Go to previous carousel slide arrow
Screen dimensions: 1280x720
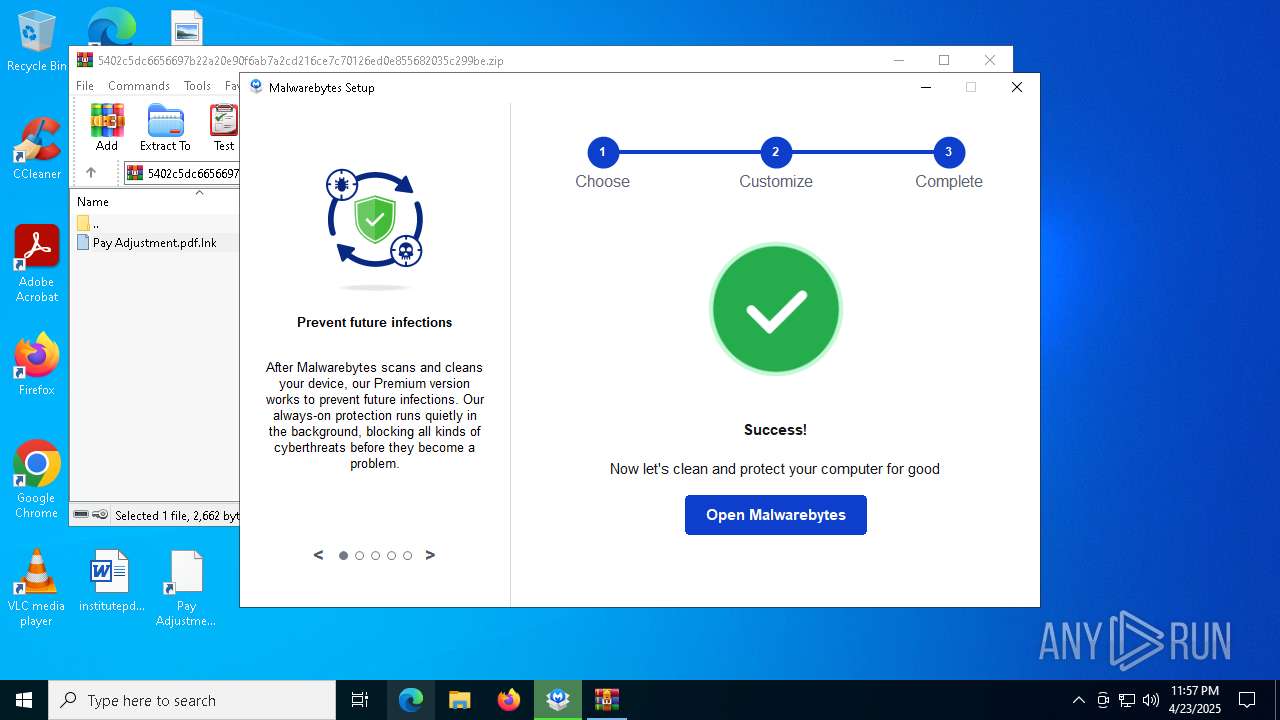coord(319,555)
